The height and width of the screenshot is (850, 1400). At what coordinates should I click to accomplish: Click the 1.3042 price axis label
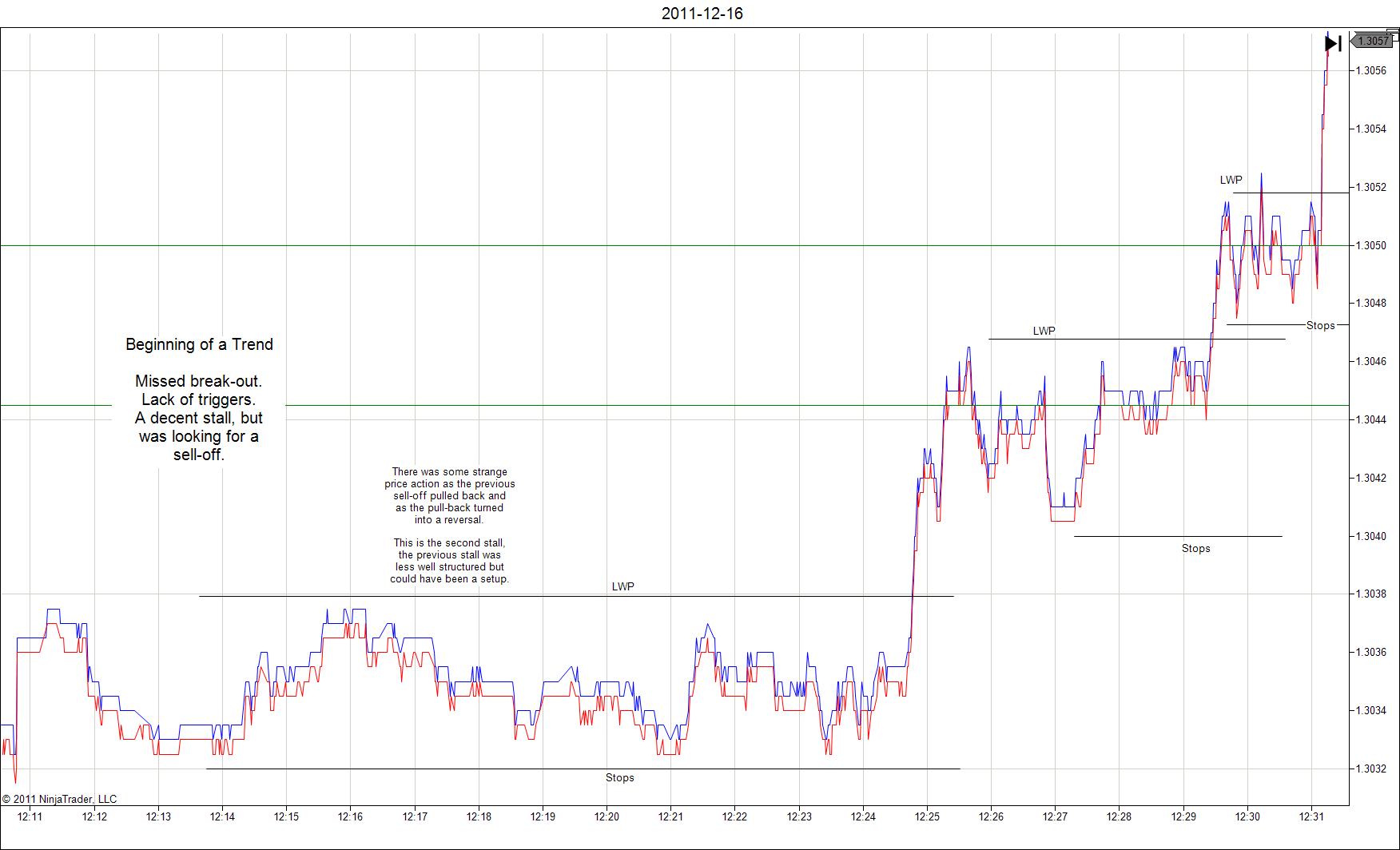tap(1371, 478)
